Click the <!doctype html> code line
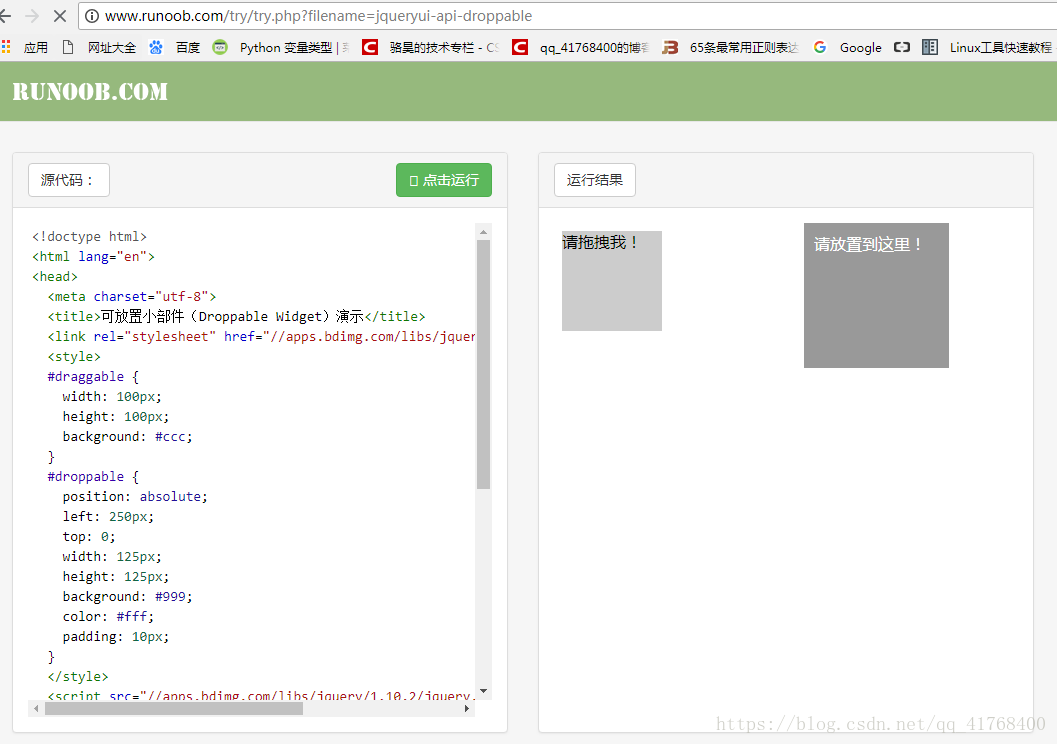Viewport: 1057px width, 744px height. coord(90,237)
